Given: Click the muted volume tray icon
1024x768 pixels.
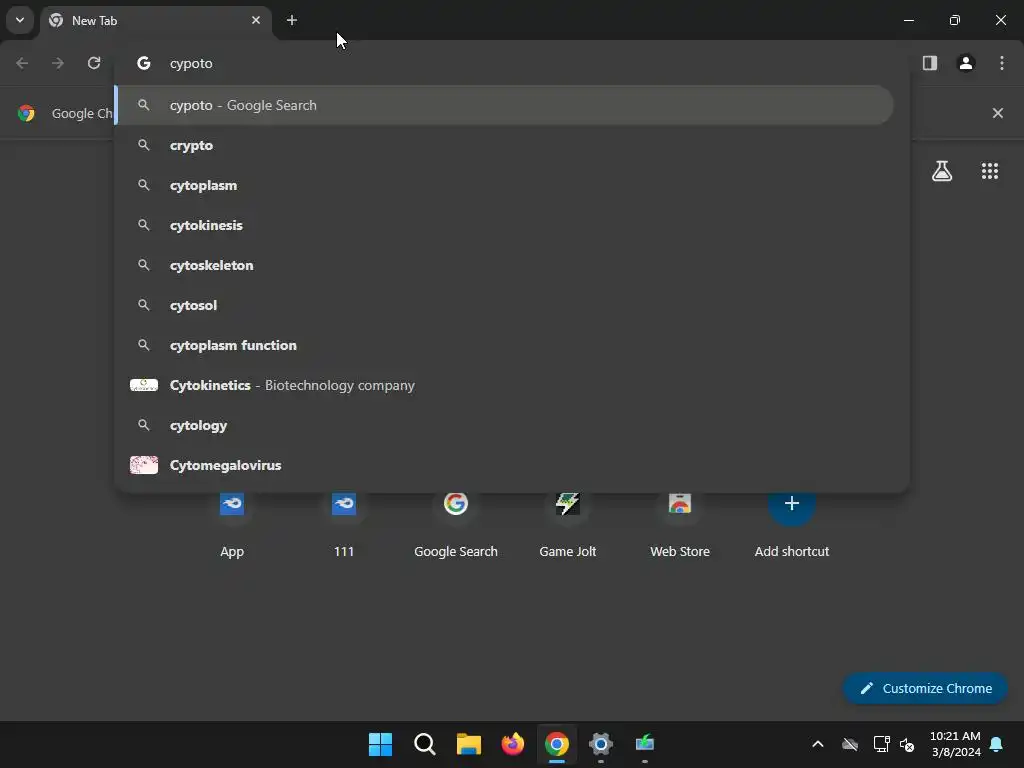Looking at the screenshot, I should [x=907, y=744].
